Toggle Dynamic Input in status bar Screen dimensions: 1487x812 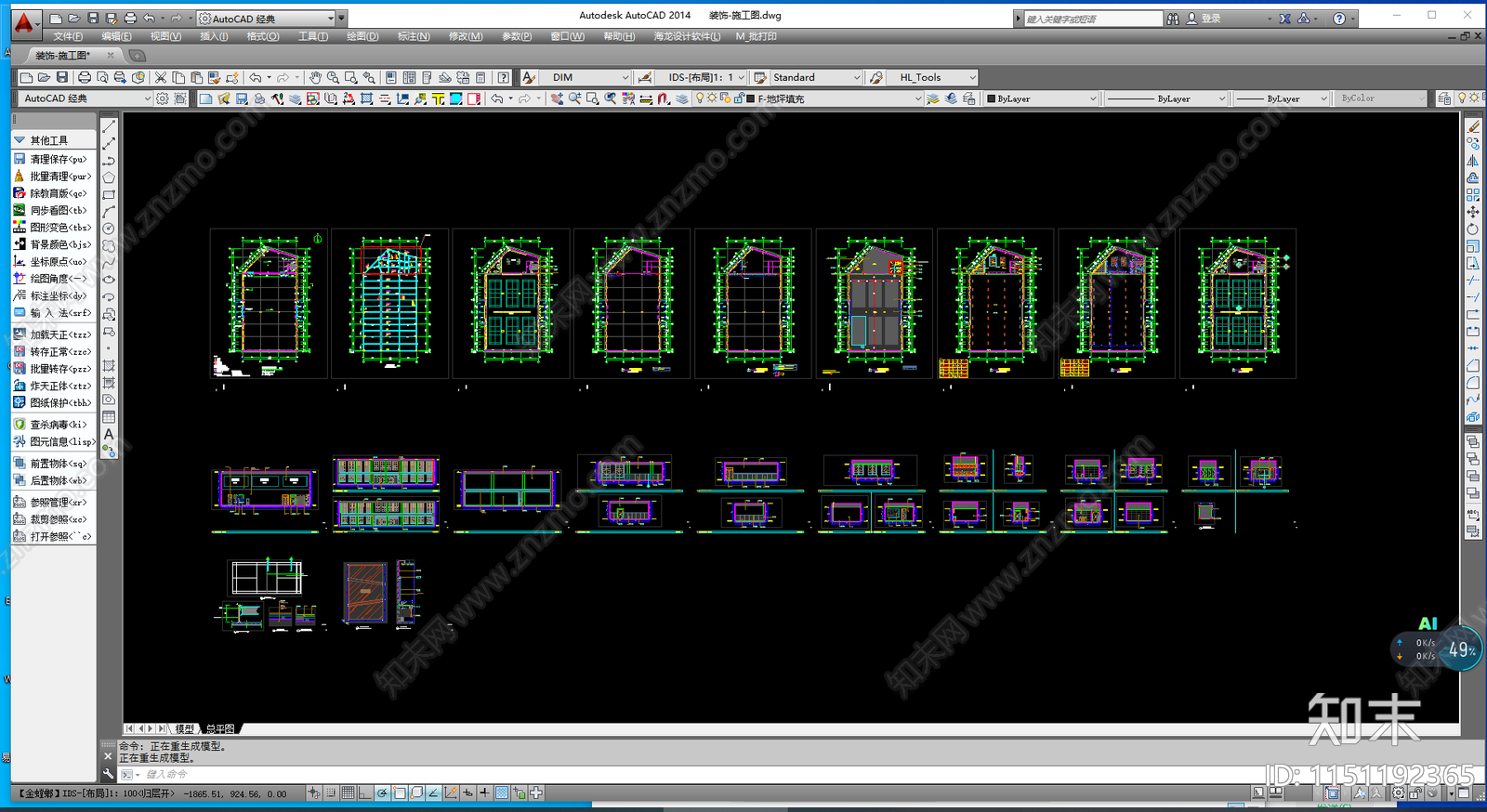tap(467, 792)
